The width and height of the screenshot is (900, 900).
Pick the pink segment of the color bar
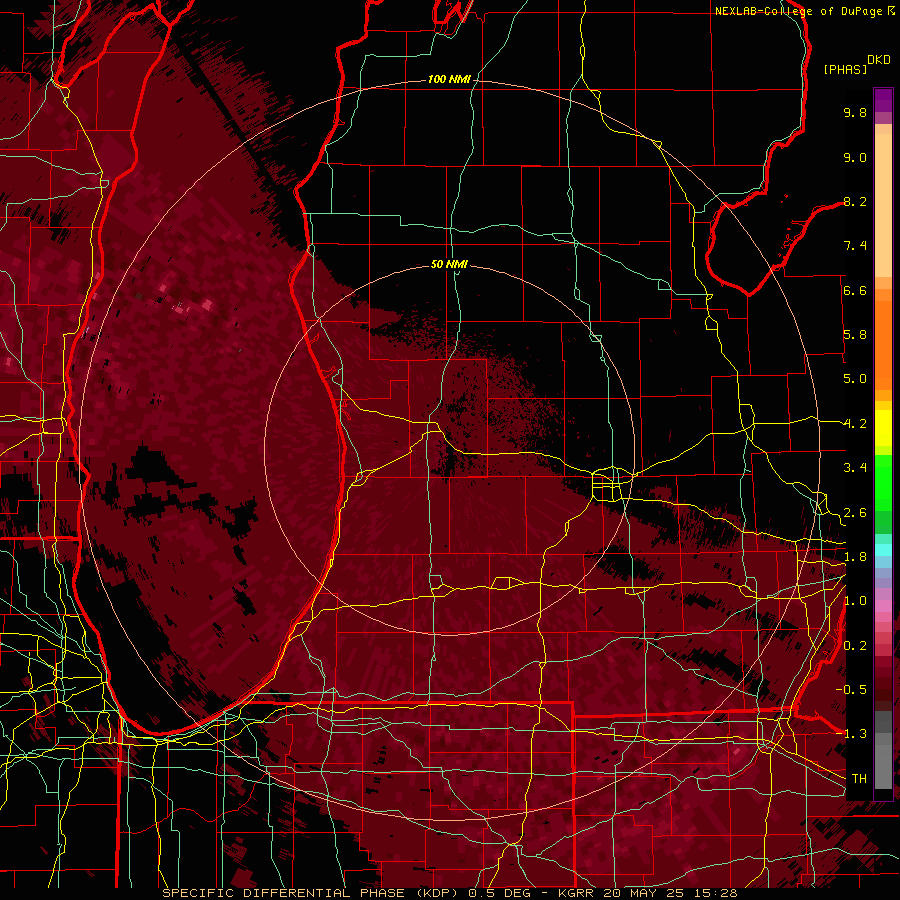click(x=883, y=606)
